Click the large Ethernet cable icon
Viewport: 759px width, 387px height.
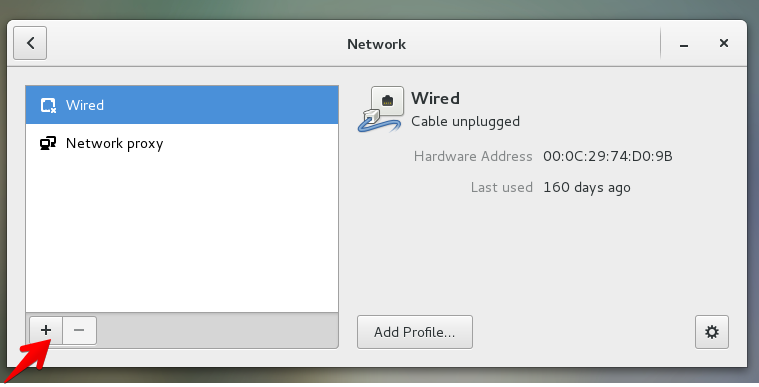point(381,109)
